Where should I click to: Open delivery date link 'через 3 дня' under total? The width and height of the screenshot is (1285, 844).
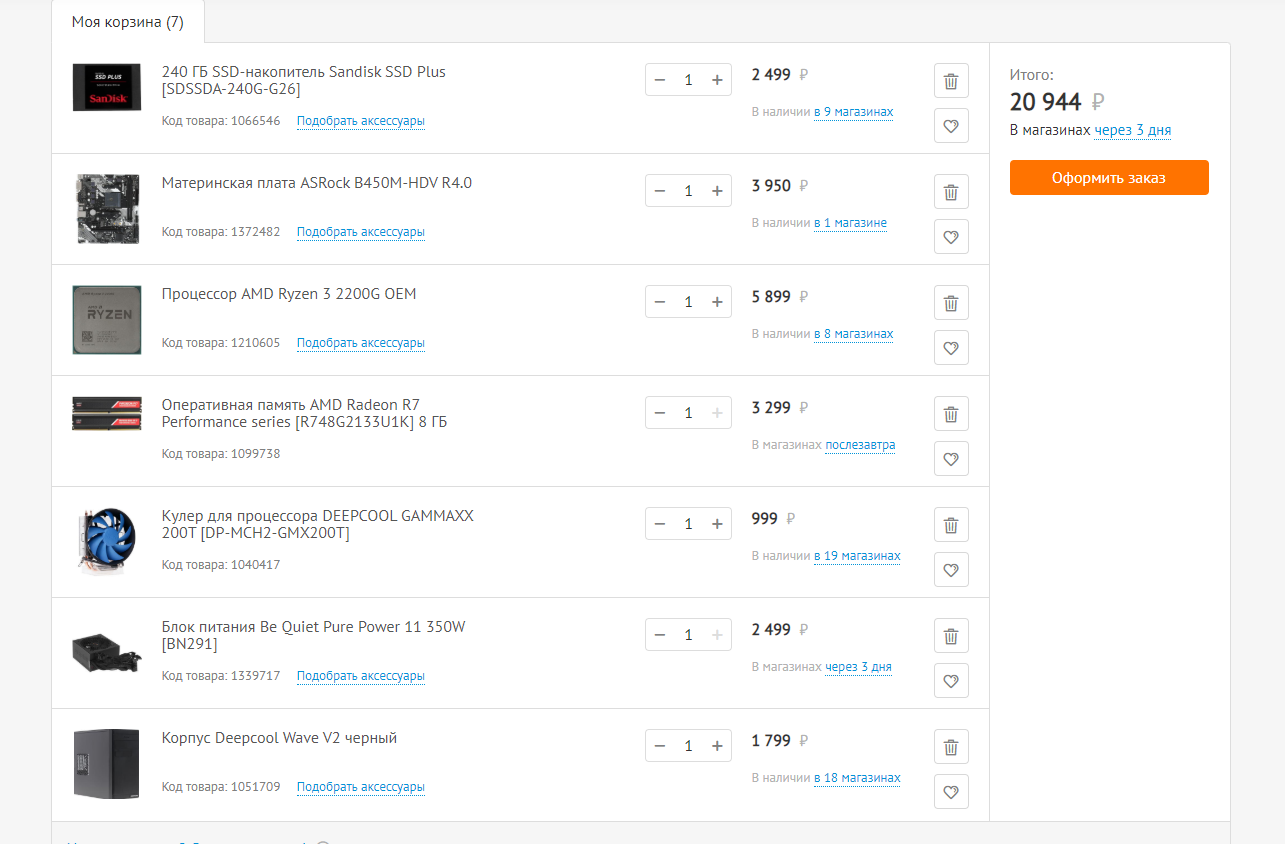1133,130
